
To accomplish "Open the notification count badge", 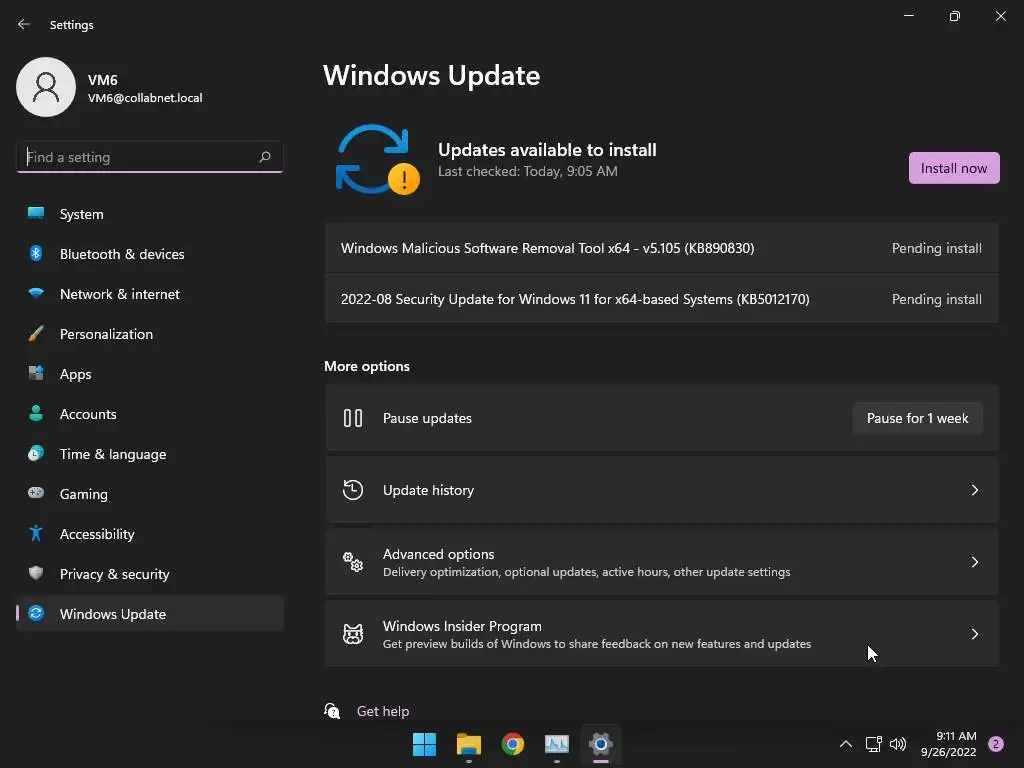I will pyautogui.click(x=996, y=744).
